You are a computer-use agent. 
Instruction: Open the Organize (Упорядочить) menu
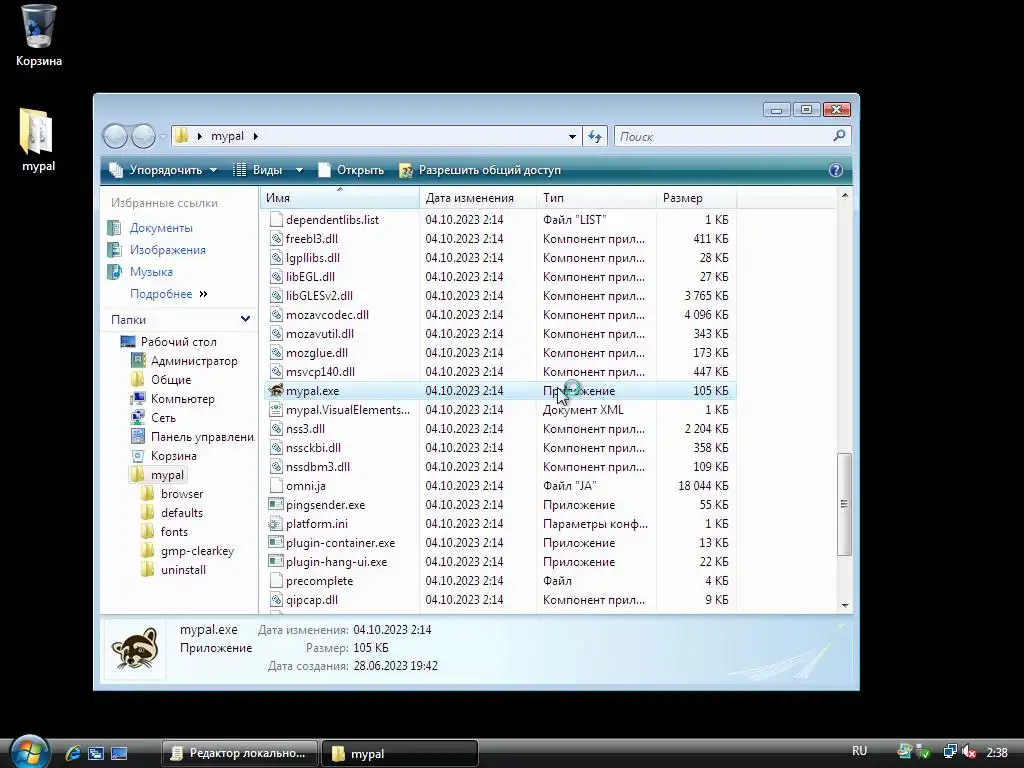click(x=163, y=170)
